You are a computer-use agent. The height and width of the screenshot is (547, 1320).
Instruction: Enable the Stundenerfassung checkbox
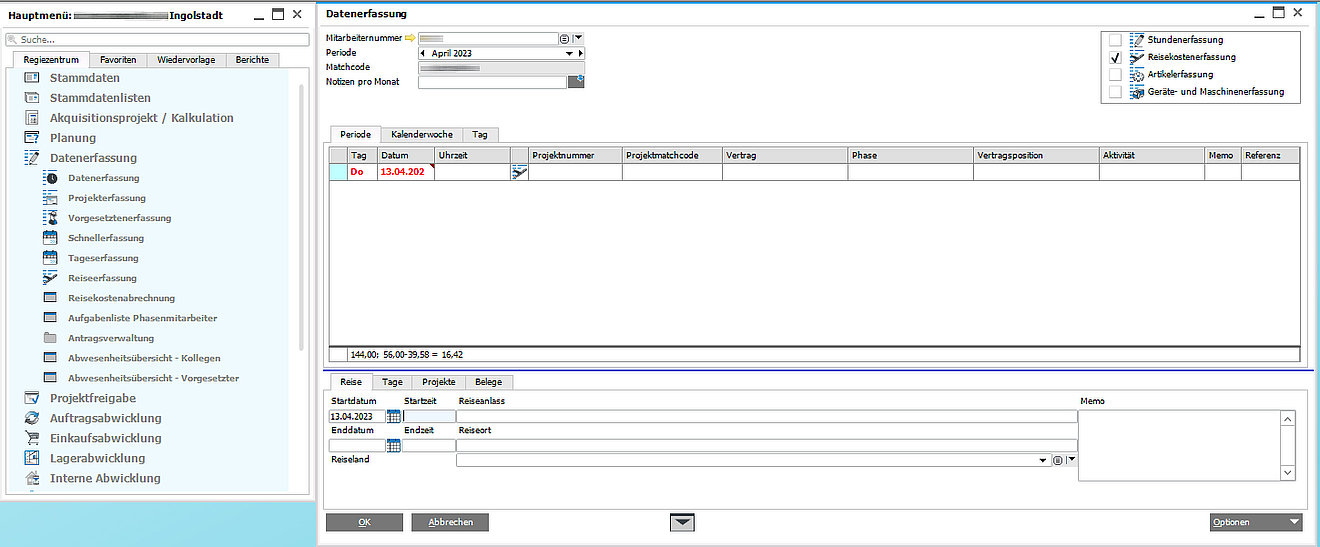pos(1115,40)
